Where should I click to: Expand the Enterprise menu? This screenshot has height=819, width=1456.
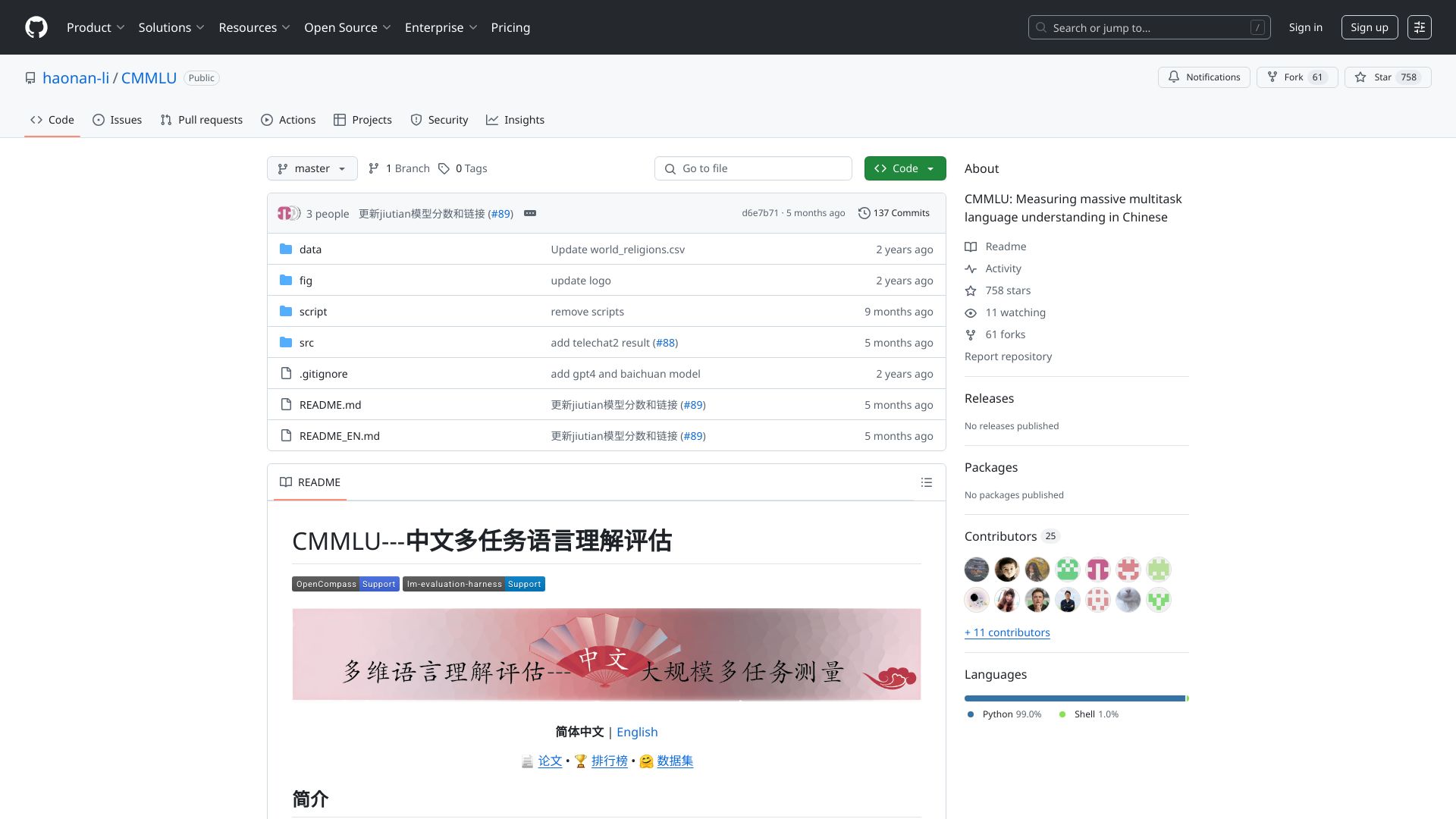441,27
